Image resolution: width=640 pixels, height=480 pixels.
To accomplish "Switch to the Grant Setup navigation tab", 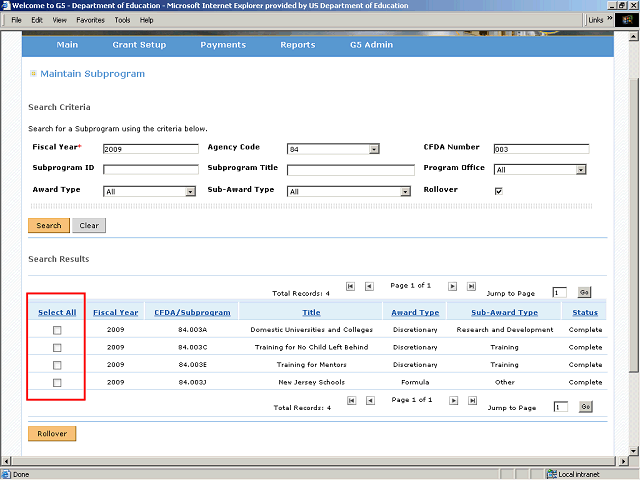I will tap(139, 45).
